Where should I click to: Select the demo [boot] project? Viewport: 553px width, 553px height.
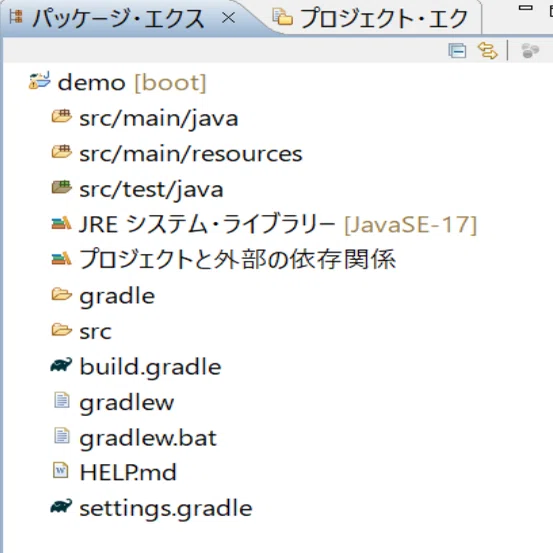(x=132, y=83)
